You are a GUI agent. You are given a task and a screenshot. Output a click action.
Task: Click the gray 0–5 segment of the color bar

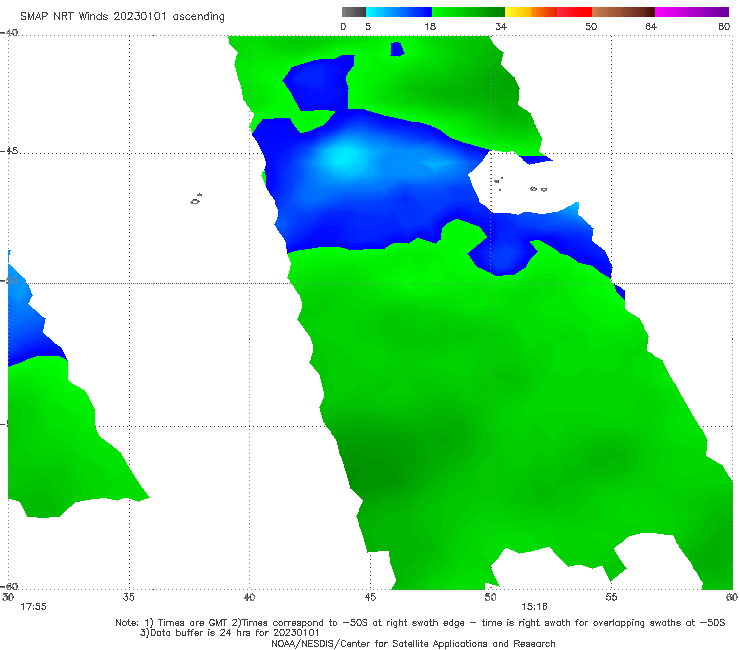(354, 12)
